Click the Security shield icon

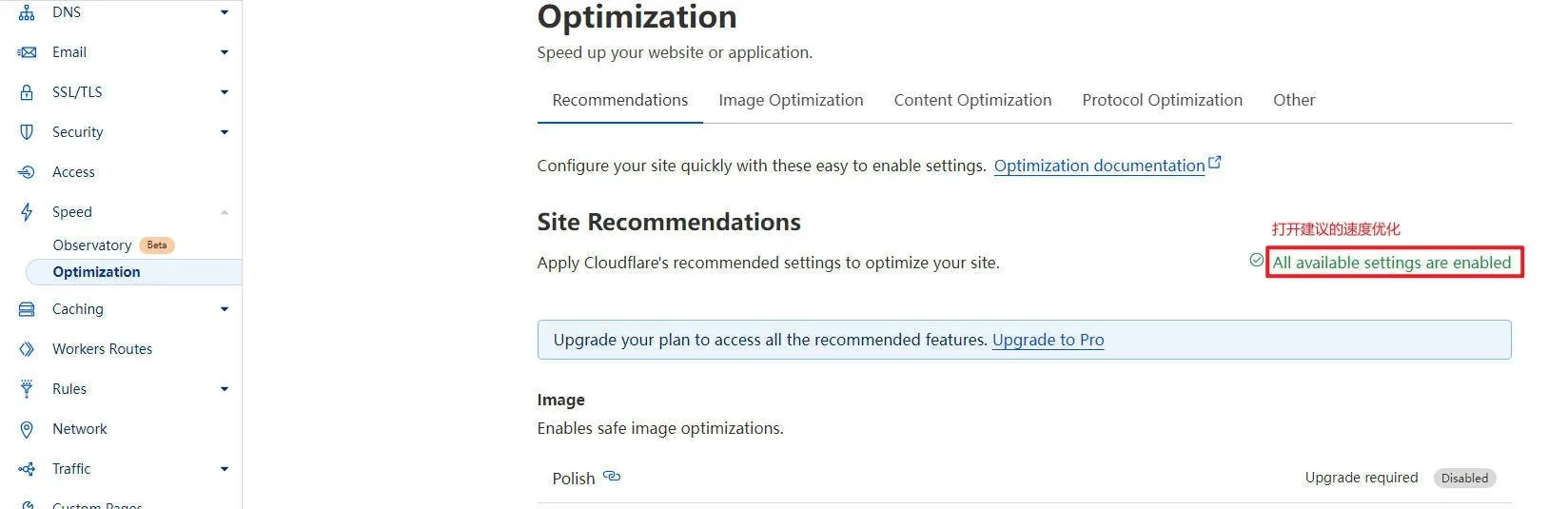click(x=27, y=132)
